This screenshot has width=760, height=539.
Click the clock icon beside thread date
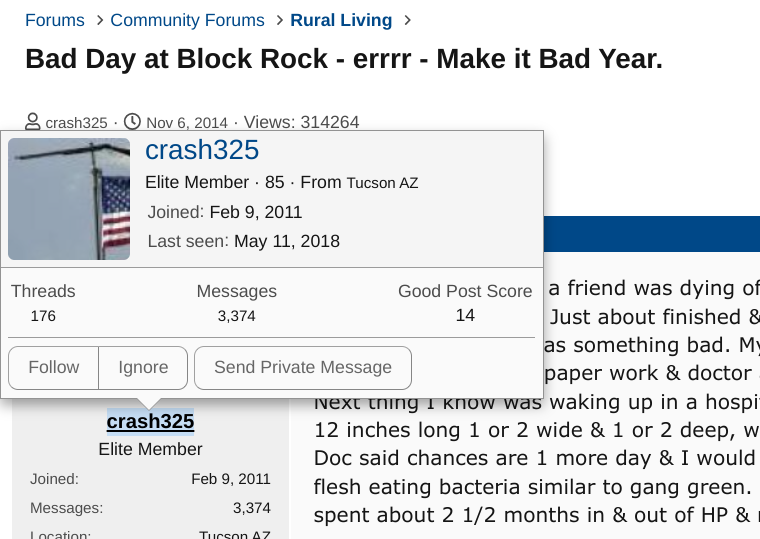(132, 122)
